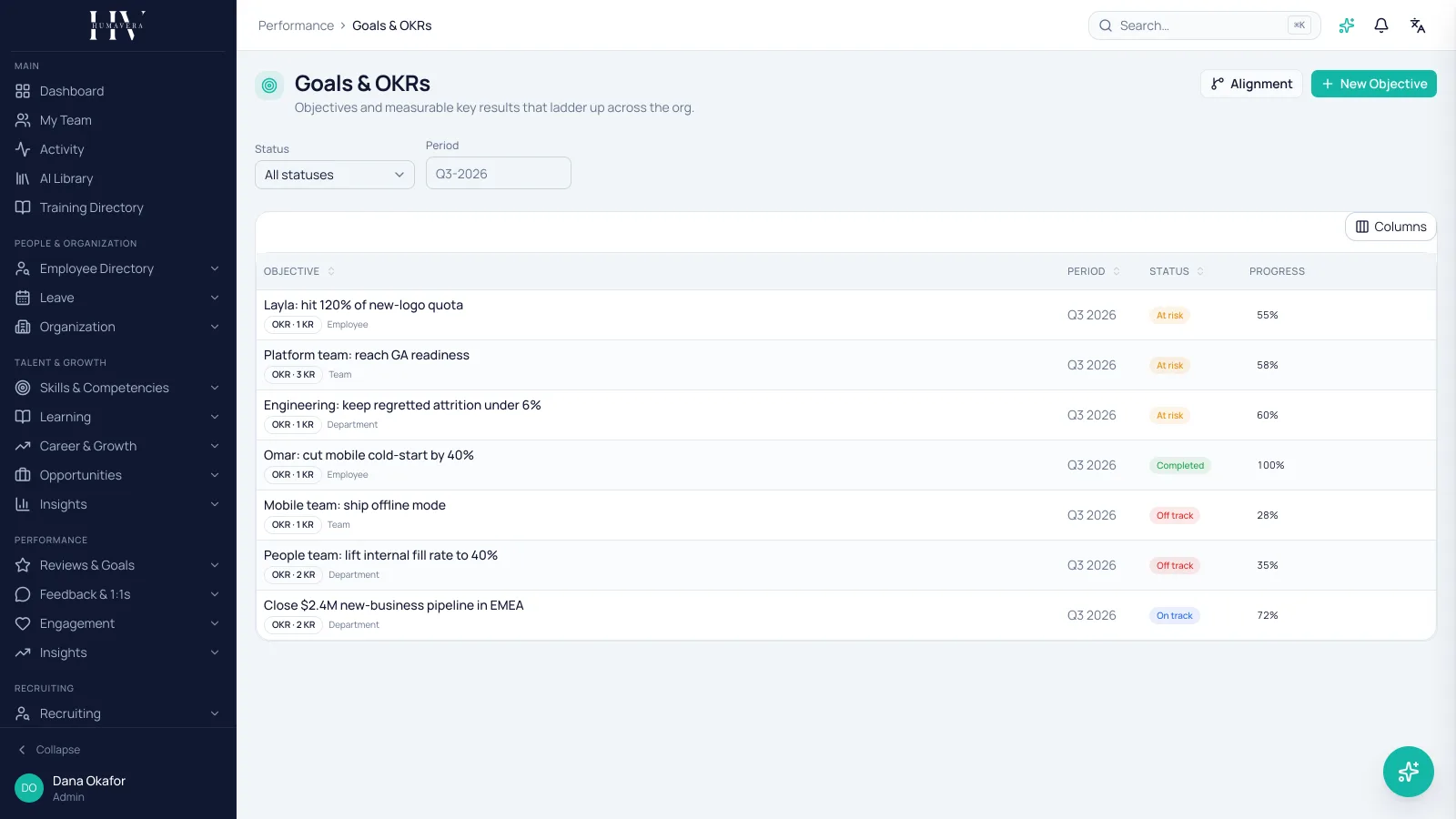Click the Opportunities briefcase icon
Viewport: 1456px width, 819px height.
coord(23,475)
